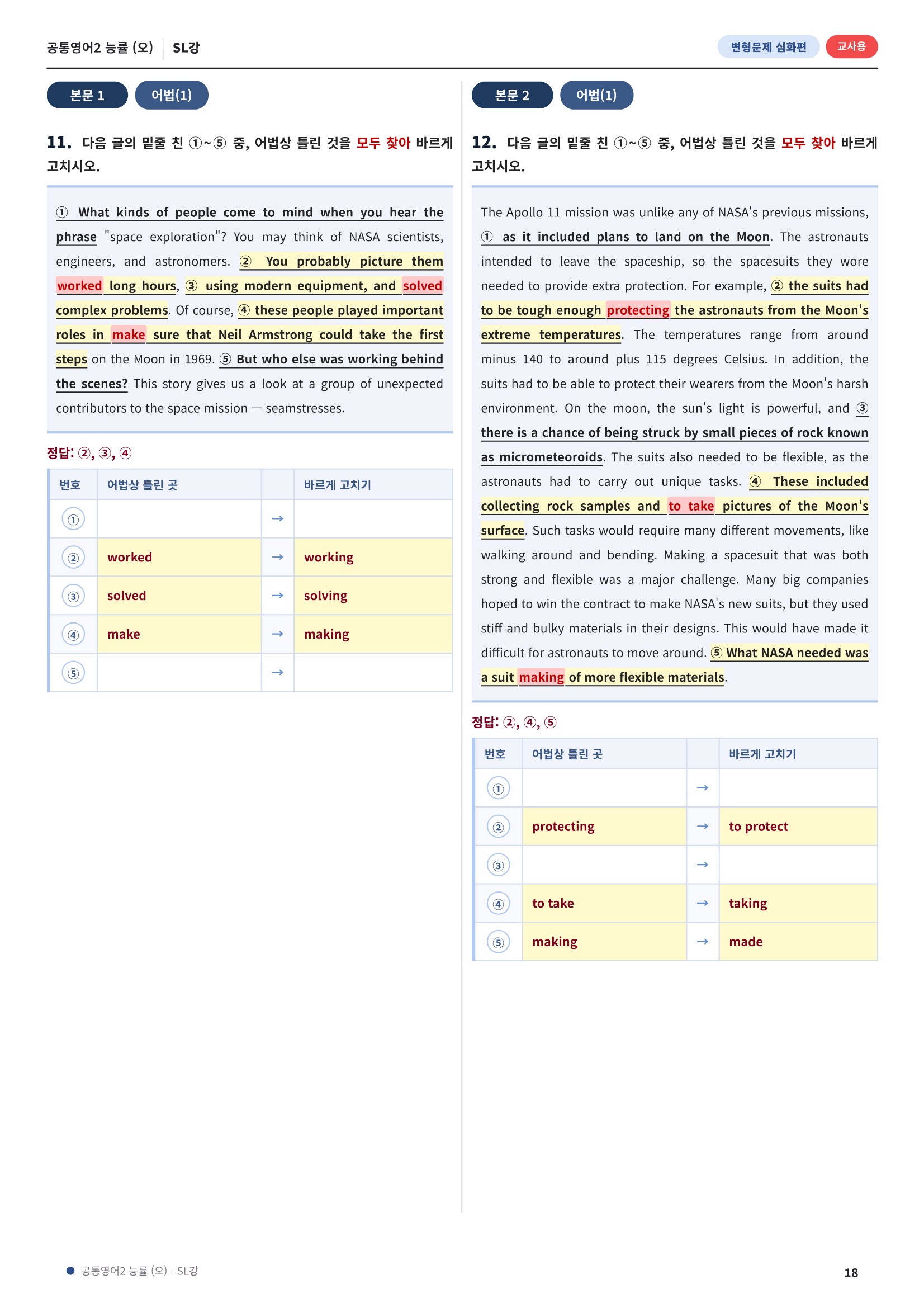
Task: Select the 어법(1) badge beside 본문 1
Action: (x=172, y=95)
